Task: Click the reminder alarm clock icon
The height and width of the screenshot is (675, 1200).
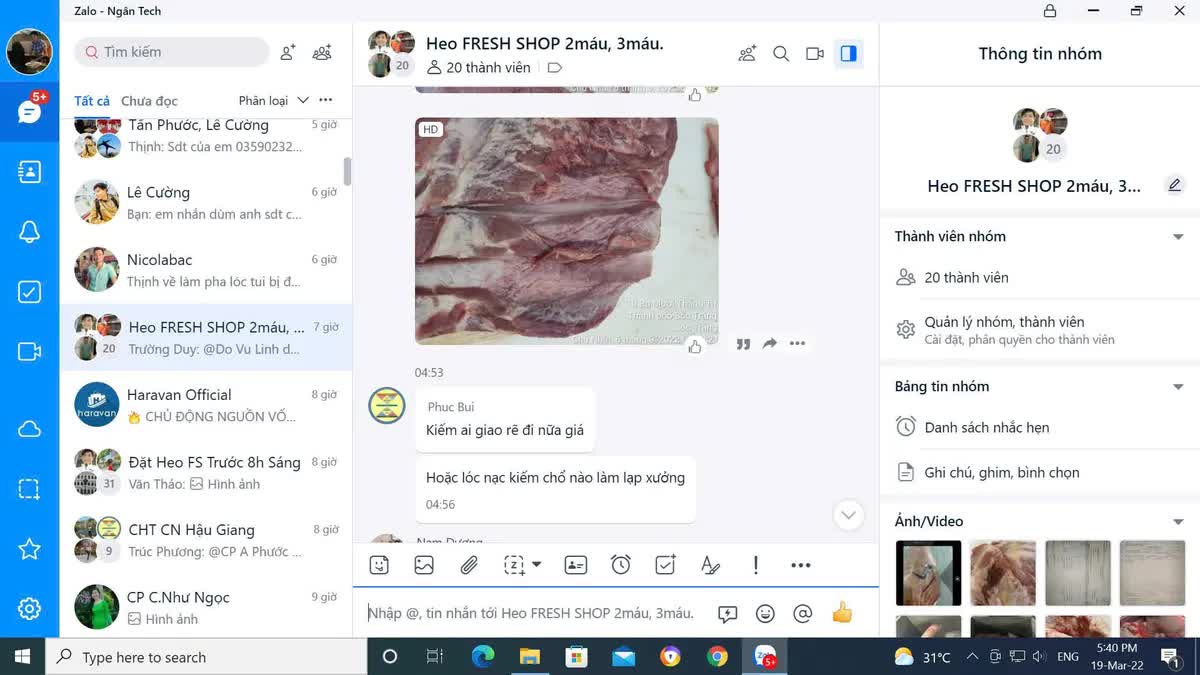Action: click(621, 565)
